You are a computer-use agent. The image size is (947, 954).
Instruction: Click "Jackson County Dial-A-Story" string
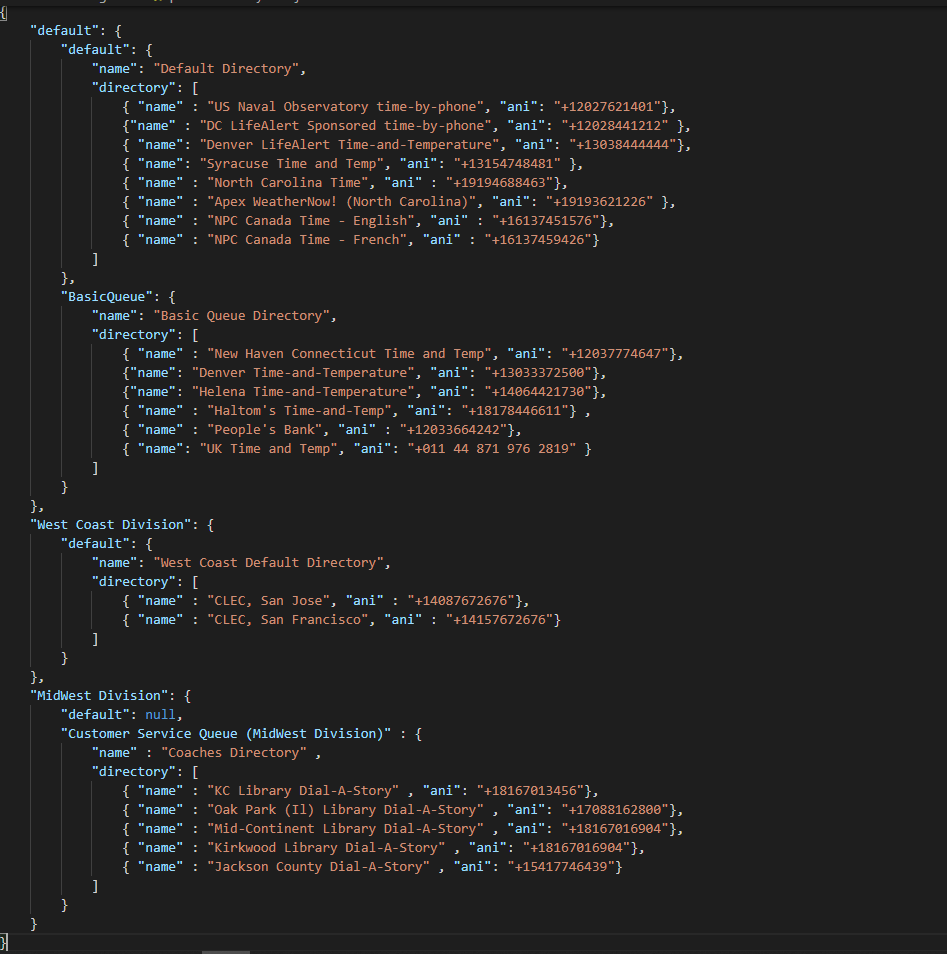tap(318, 867)
